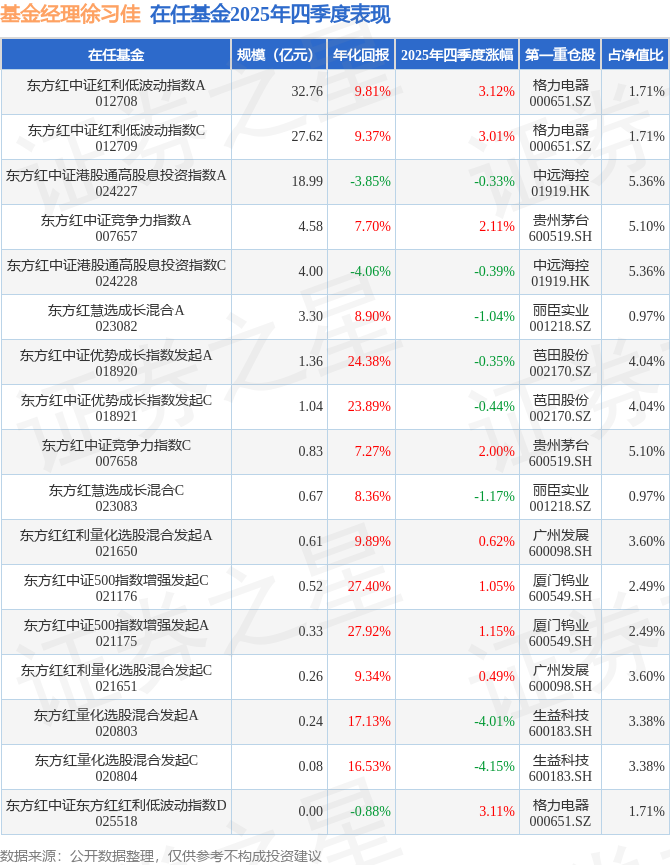Select the 32.76 fund size cell
The width and height of the screenshot is (670, 865).
pos(307,92)
